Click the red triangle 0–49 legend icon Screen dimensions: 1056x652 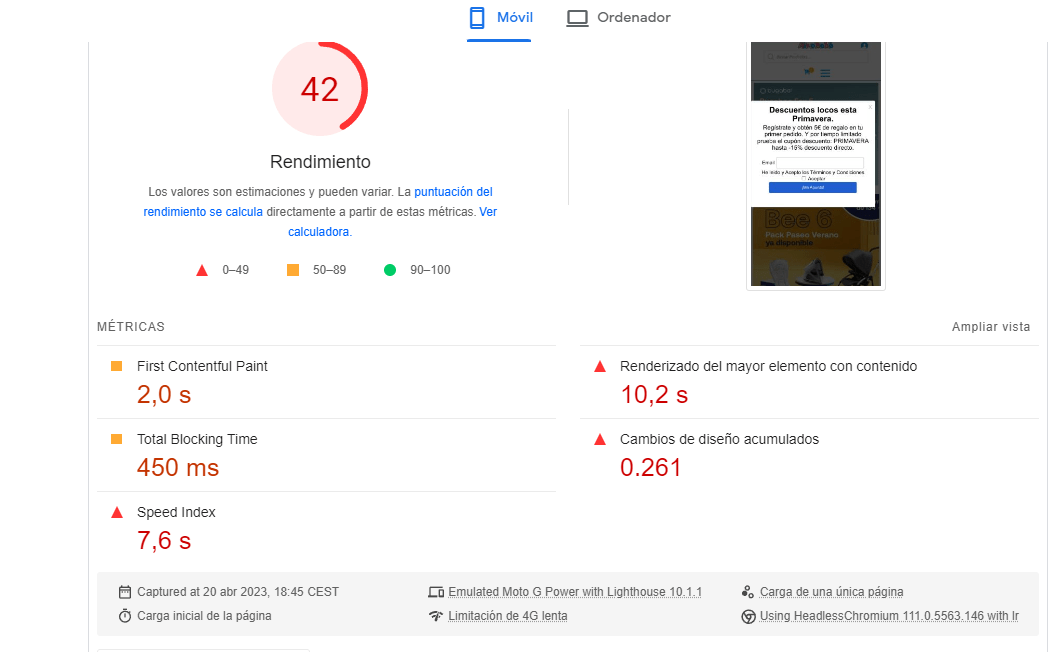(x=201, y=270)
